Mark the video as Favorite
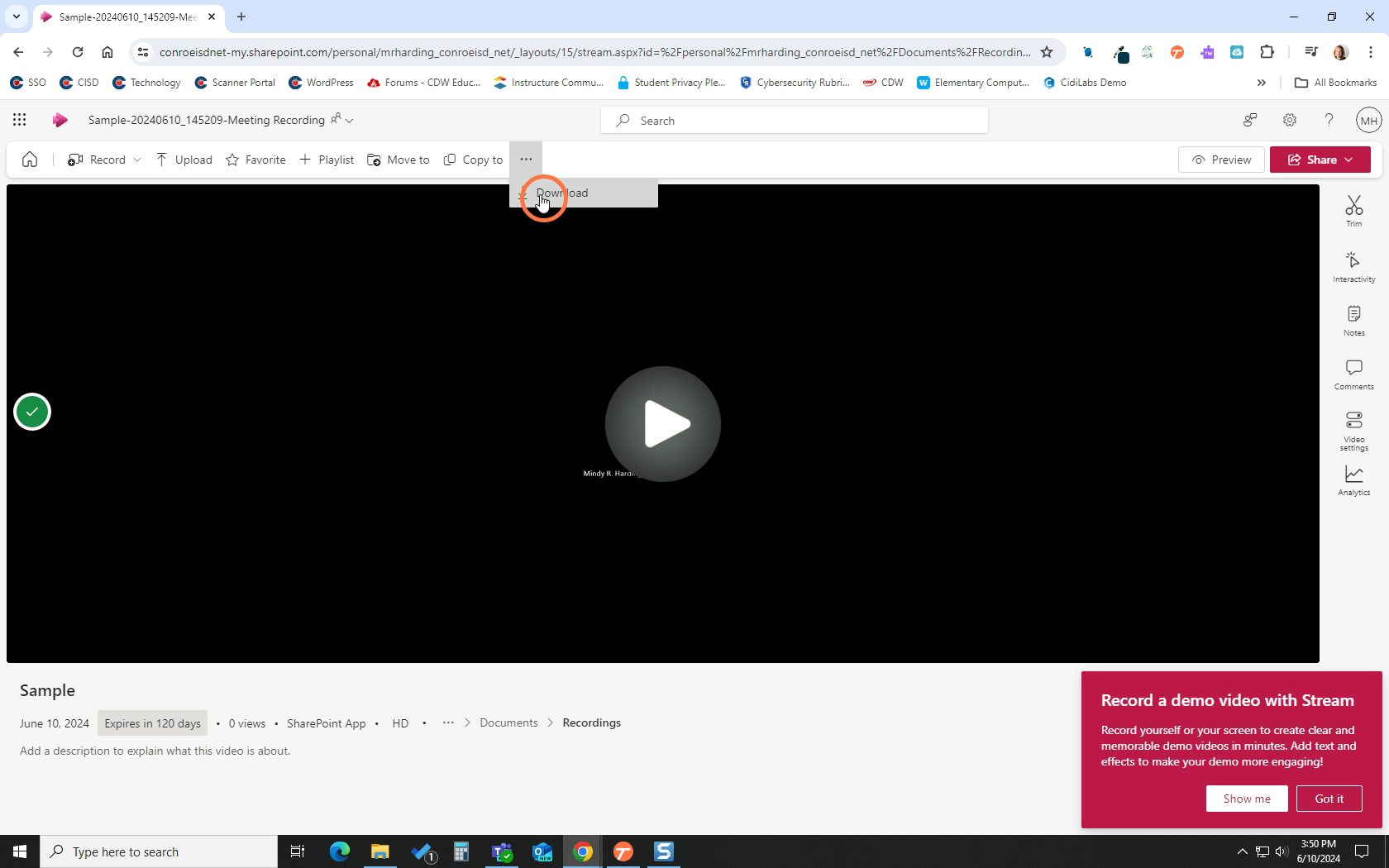 tap(255, 160)
